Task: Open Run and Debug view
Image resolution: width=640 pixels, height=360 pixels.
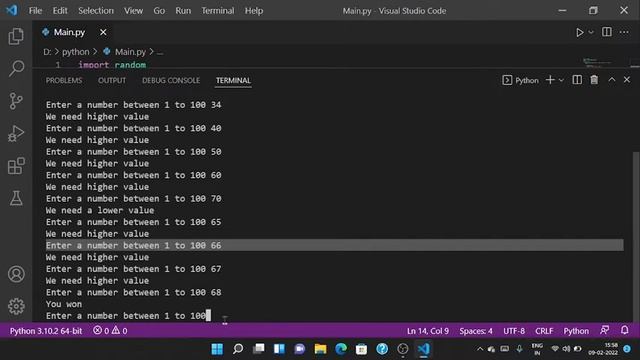Action: point(16,133)
